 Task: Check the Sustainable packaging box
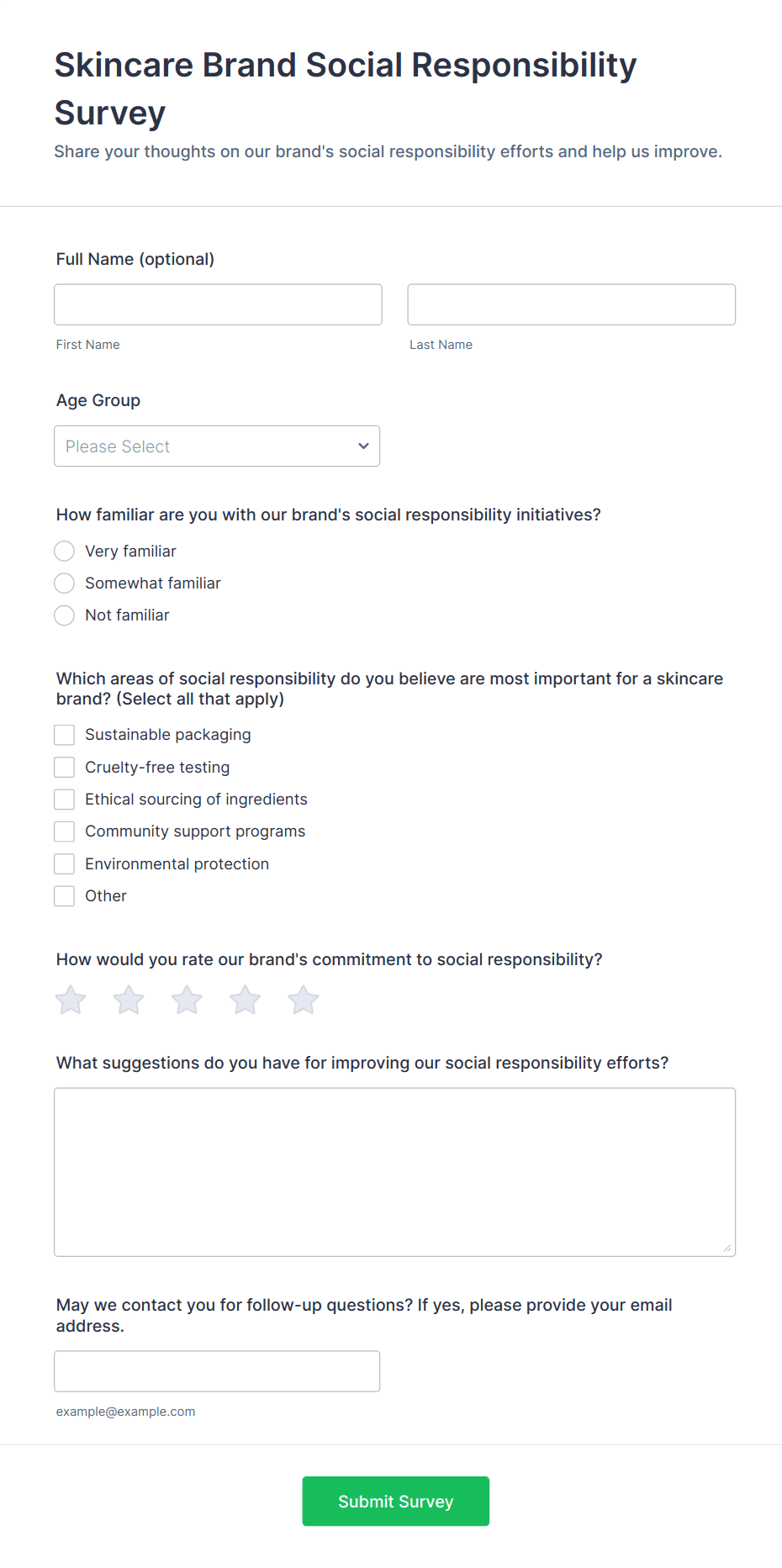65,735
